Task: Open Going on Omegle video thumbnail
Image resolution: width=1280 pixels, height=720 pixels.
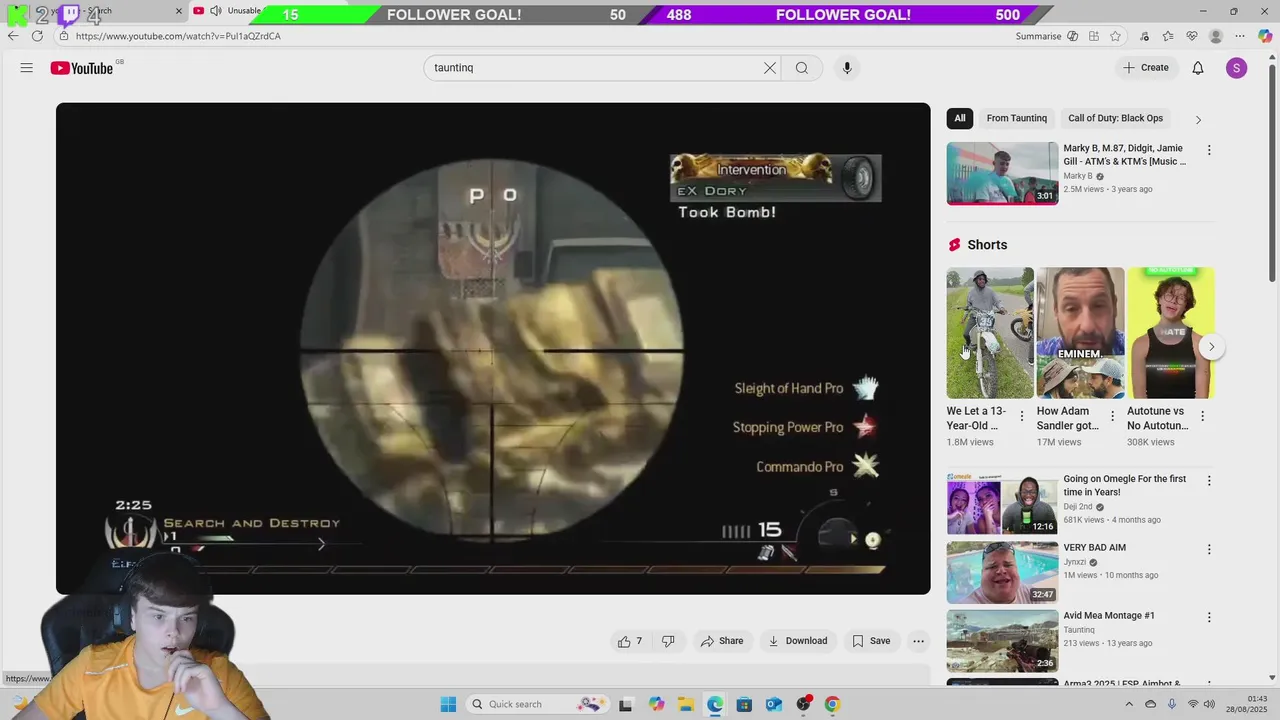Action: pos(1002,504)
